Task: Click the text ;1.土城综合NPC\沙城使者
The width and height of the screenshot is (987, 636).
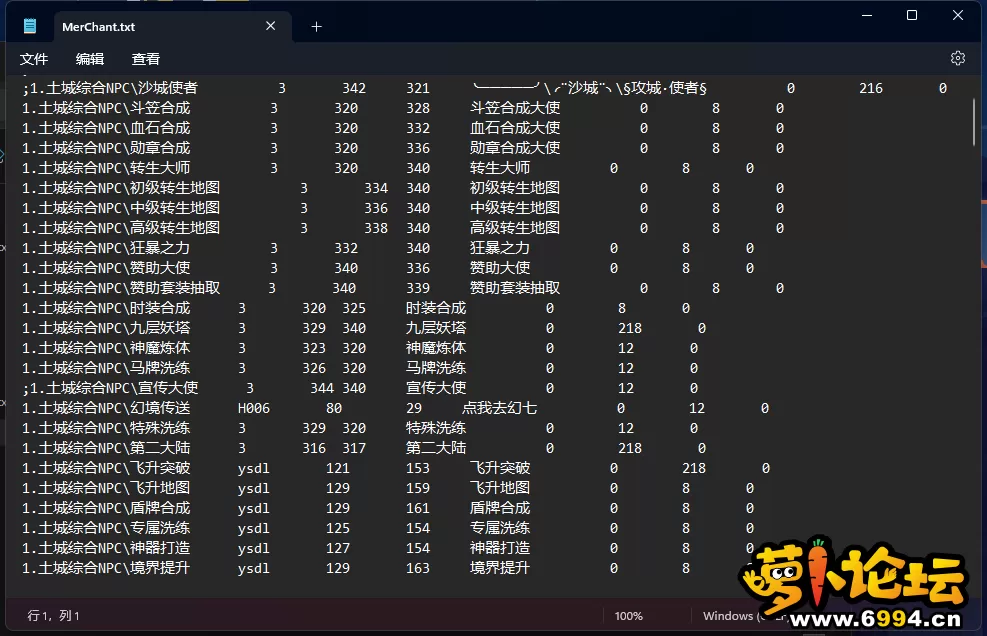Action: (110, 89)
